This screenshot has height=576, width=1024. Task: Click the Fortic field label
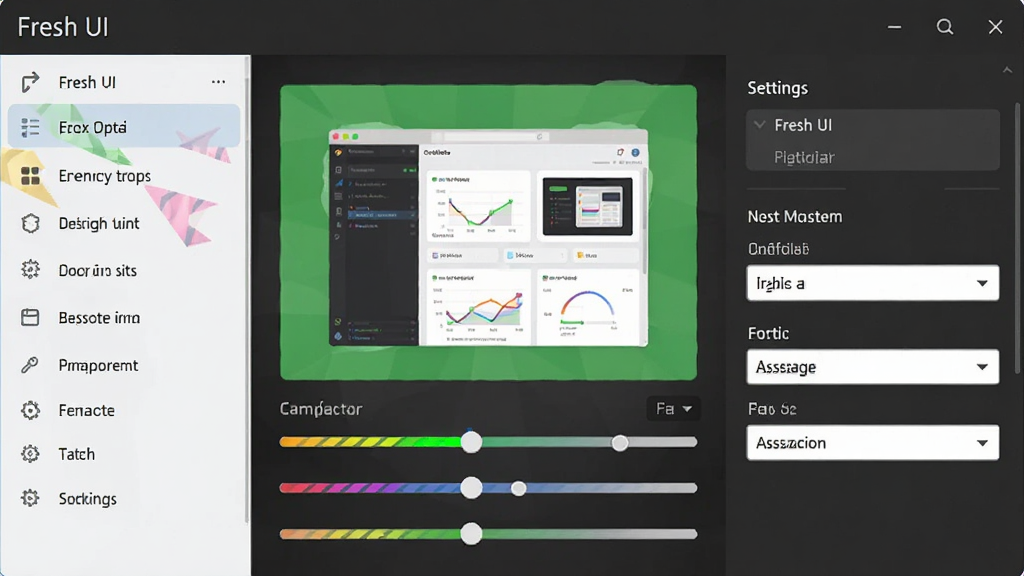tap(768, 334)
